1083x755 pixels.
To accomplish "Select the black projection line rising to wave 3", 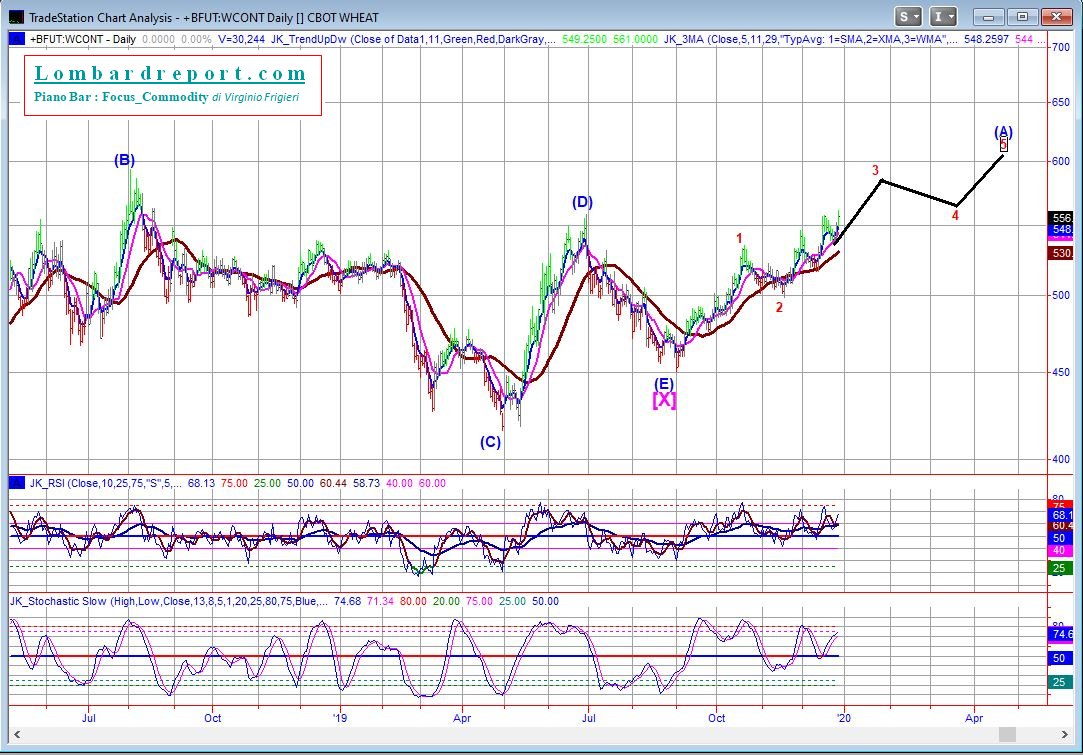I will [858, 212].
